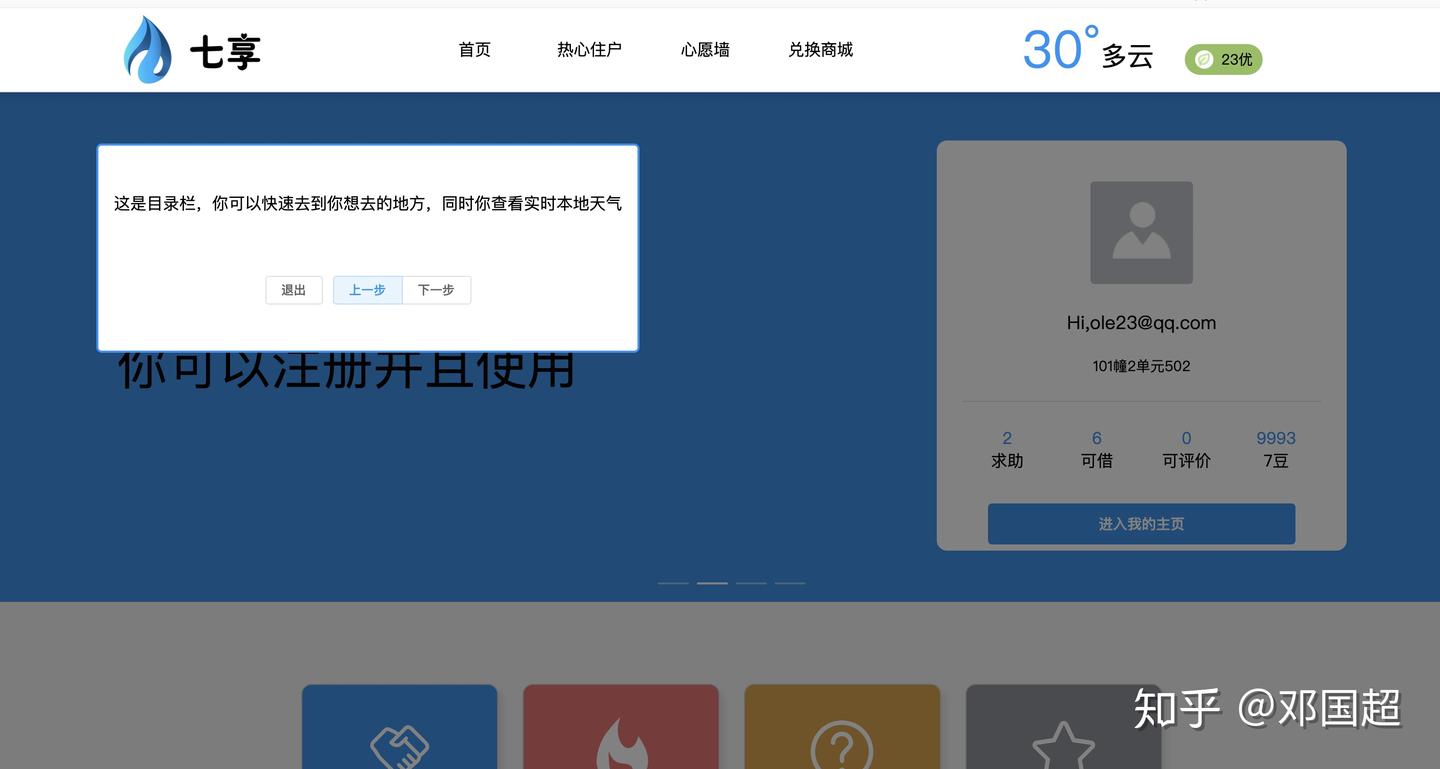Viewport: 1440px width, 769px height.
Task: Select the blue handshake sharing tile
Action: 399,730
